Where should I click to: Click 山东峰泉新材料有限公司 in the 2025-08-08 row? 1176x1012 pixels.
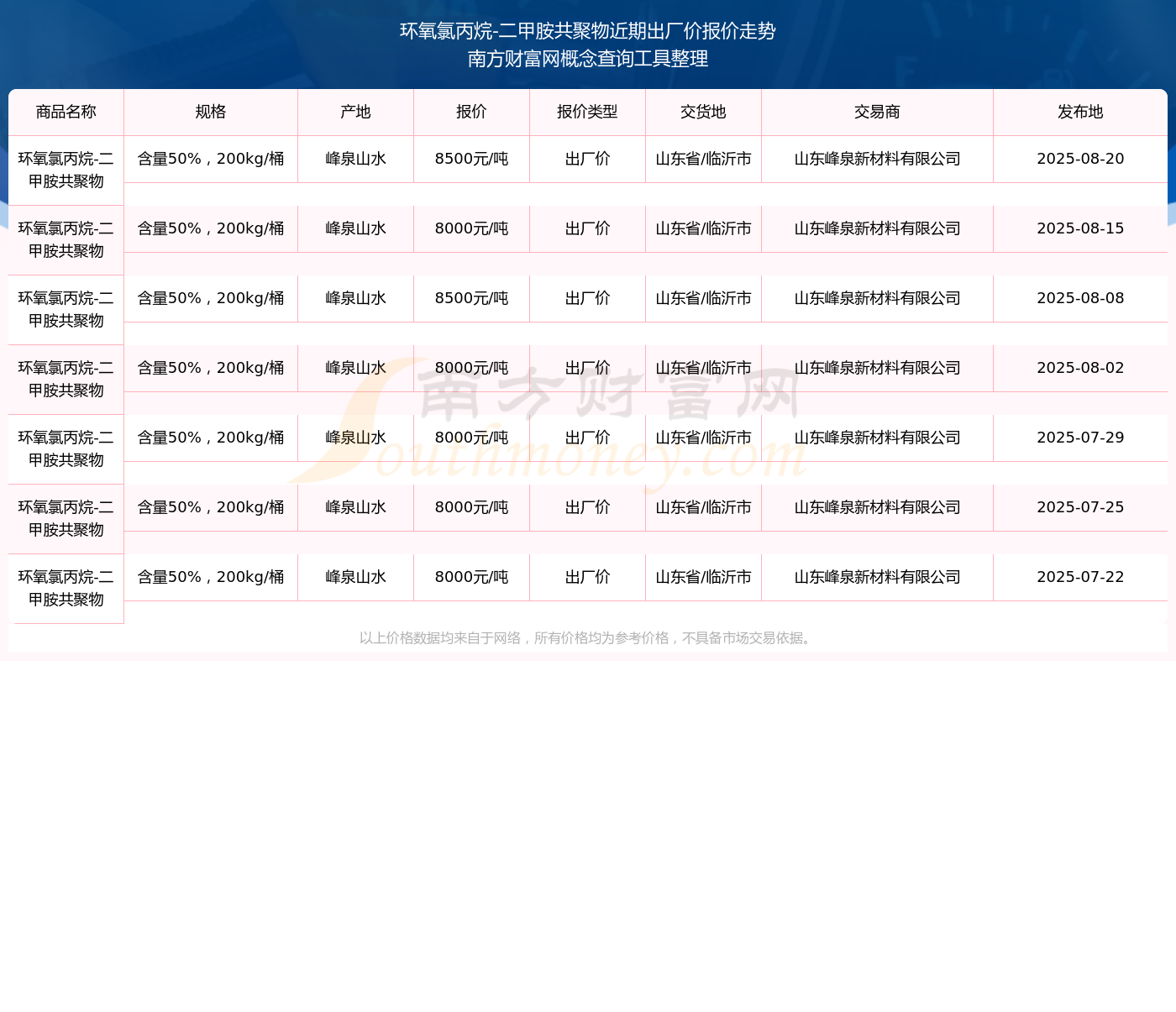click(x=878, y=299)
